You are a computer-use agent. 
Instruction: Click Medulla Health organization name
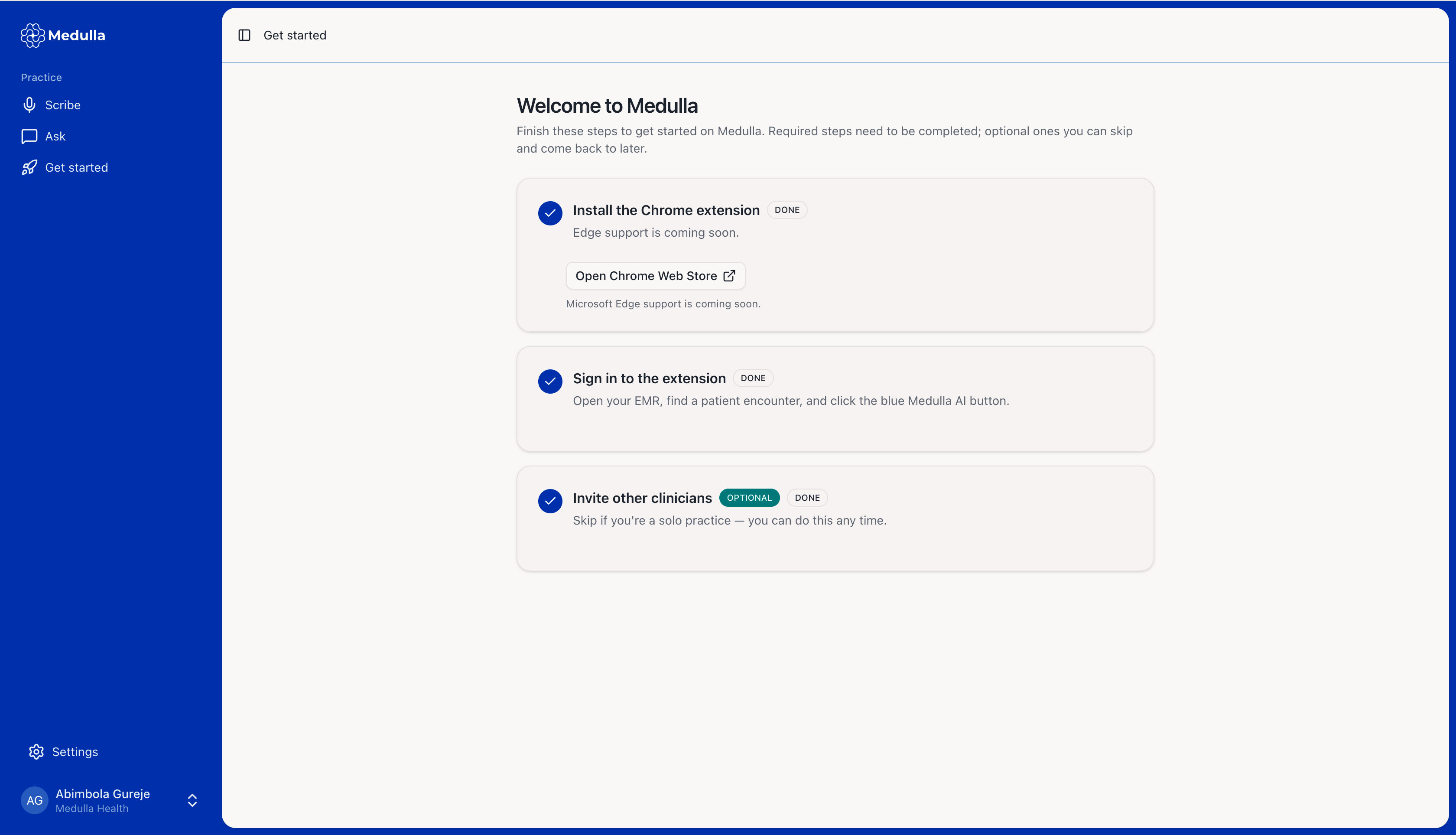click(x=92, y=809)
